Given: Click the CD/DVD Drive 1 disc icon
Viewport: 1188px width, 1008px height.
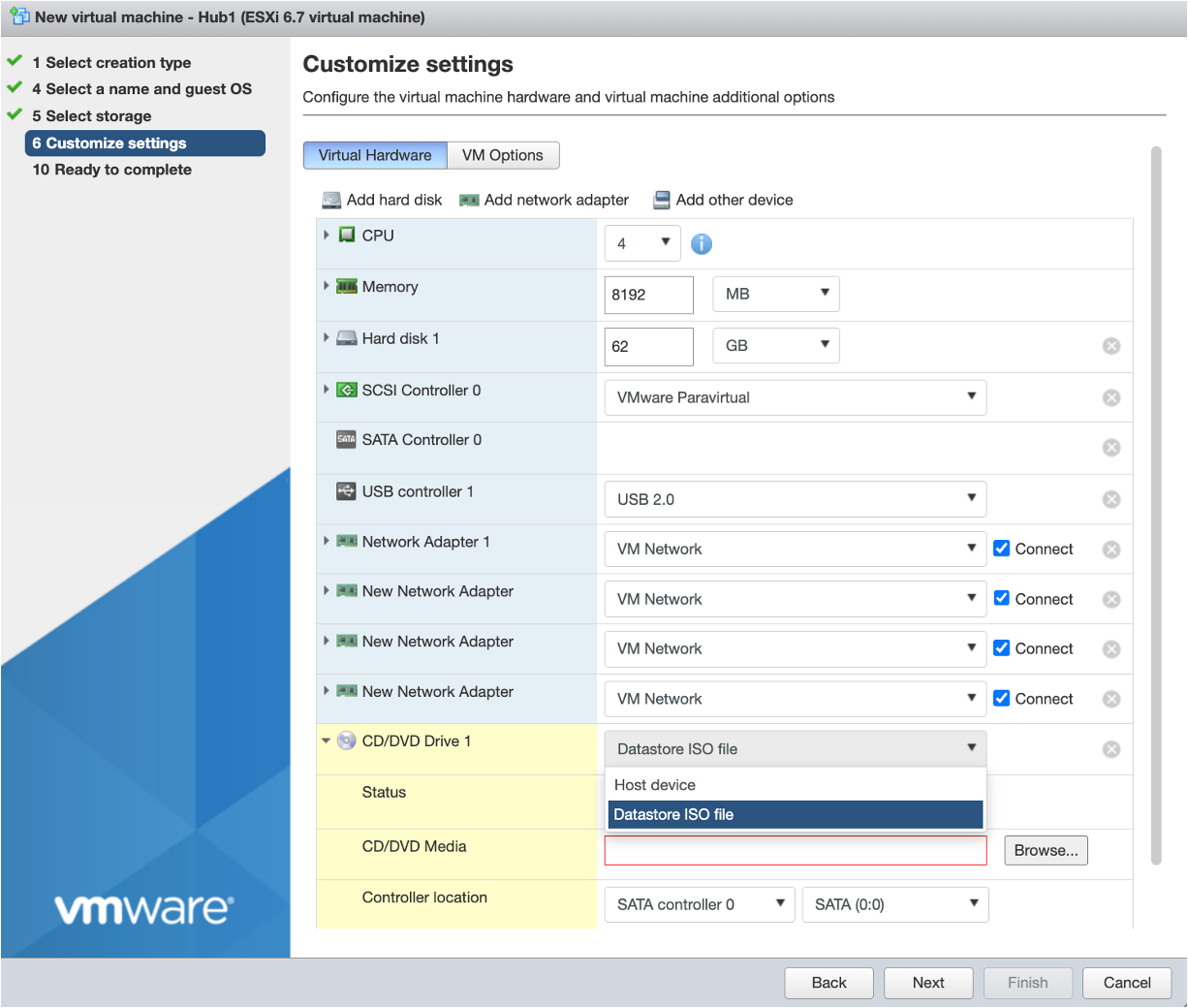Looking at the screenshot, I should (x=347, y=741).
